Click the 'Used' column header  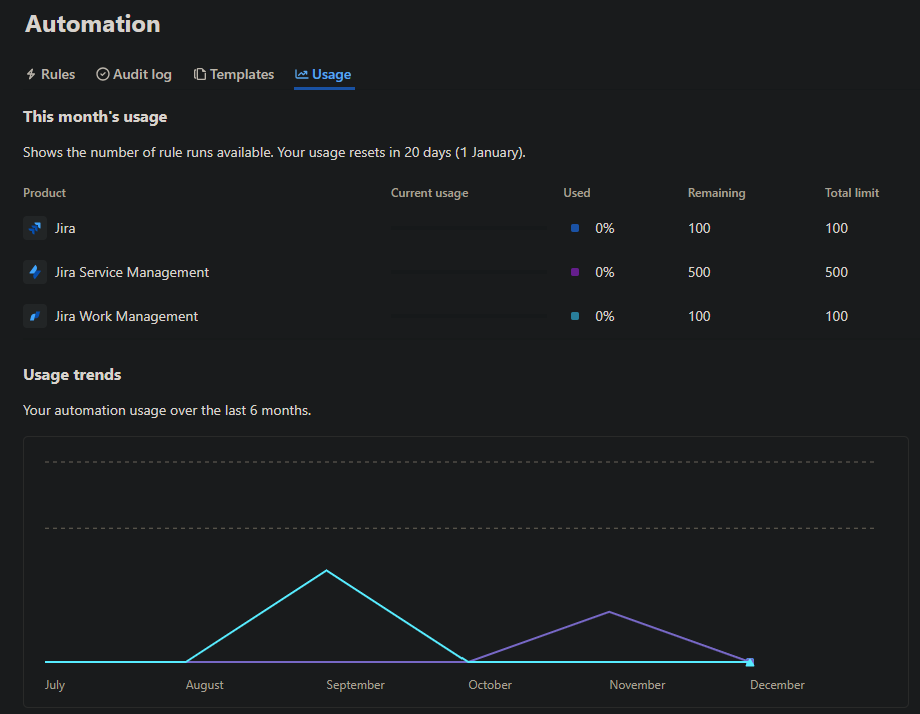(x=577, y=193)
